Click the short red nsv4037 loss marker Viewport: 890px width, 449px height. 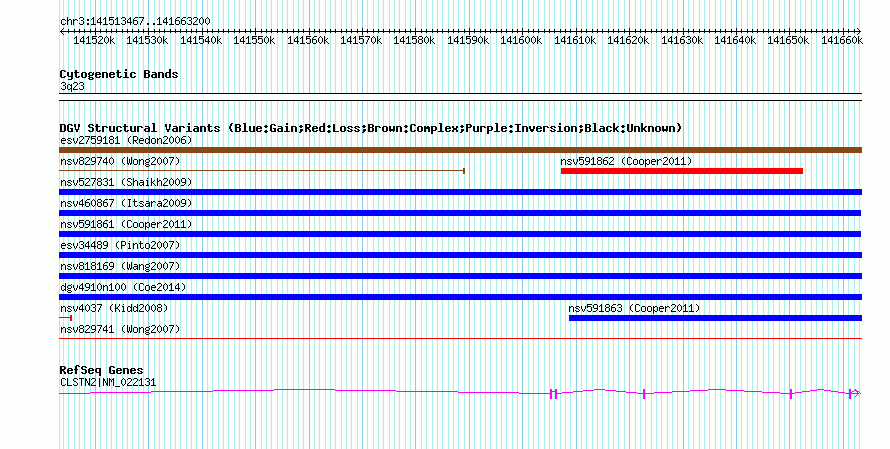point(65,318)
